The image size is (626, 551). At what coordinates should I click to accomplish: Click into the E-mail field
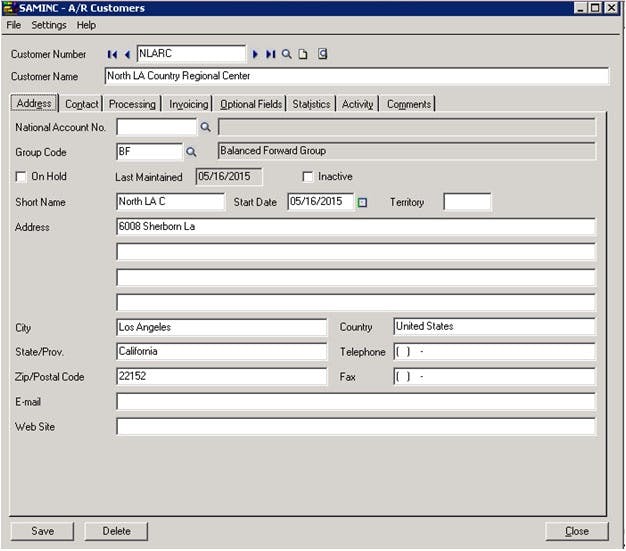[356, 402]
